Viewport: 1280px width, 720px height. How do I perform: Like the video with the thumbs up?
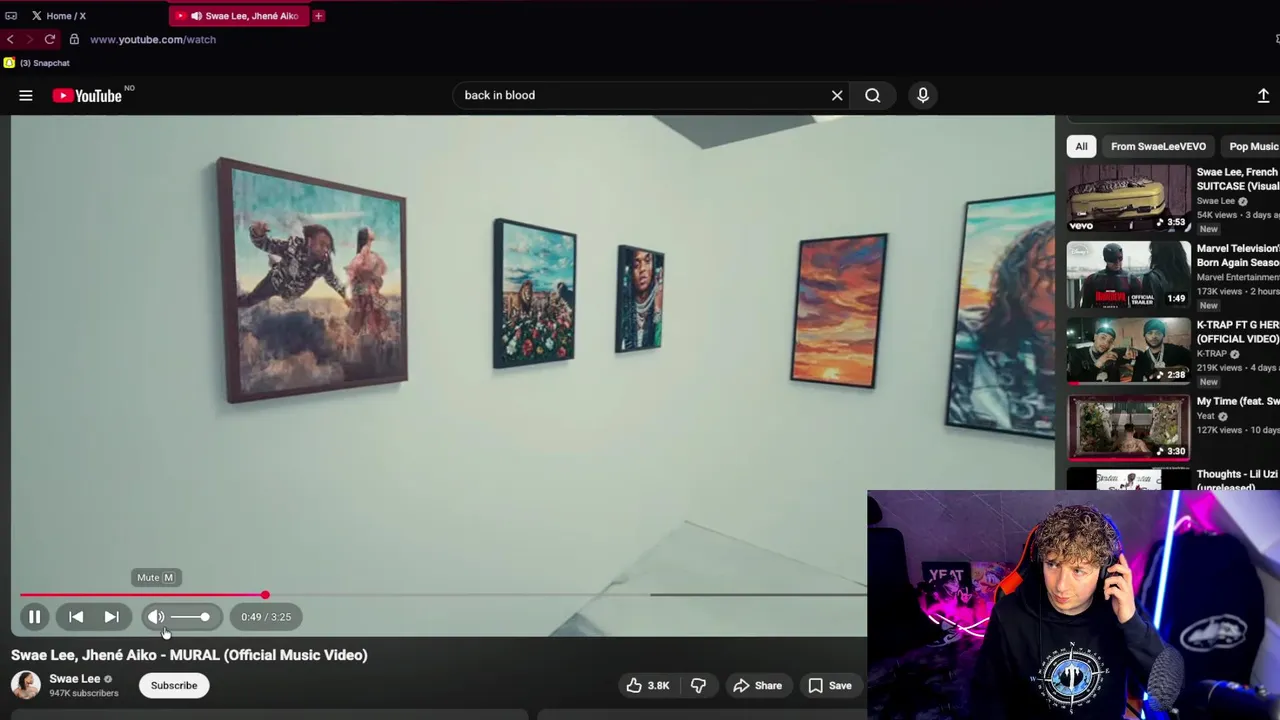pos(634,685)
